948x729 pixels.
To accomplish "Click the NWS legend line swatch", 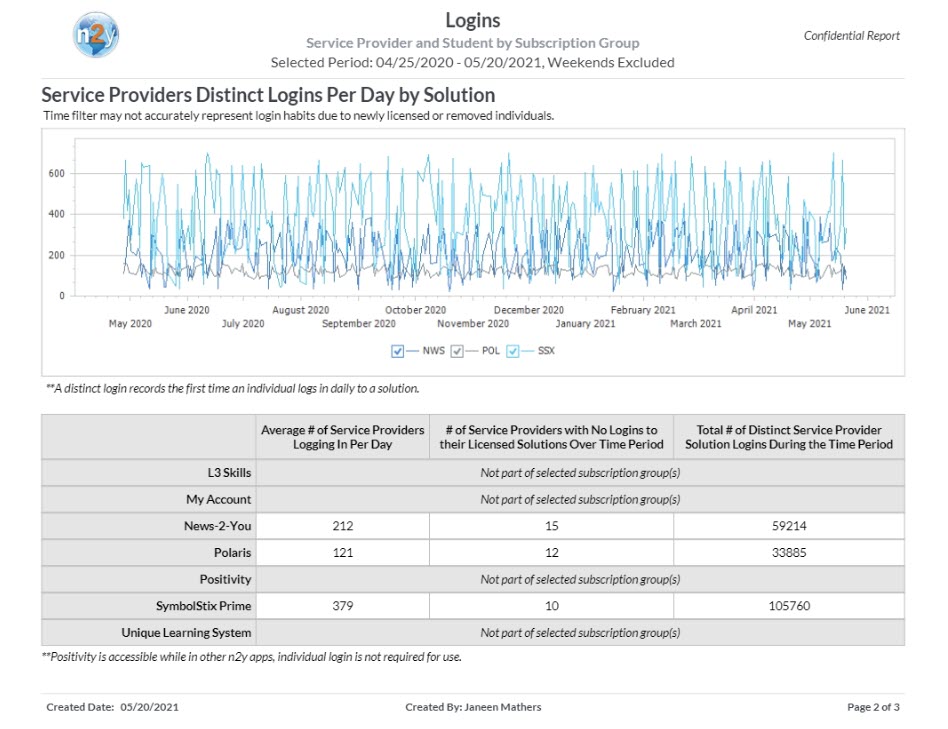I will click(x=412, y=351).
